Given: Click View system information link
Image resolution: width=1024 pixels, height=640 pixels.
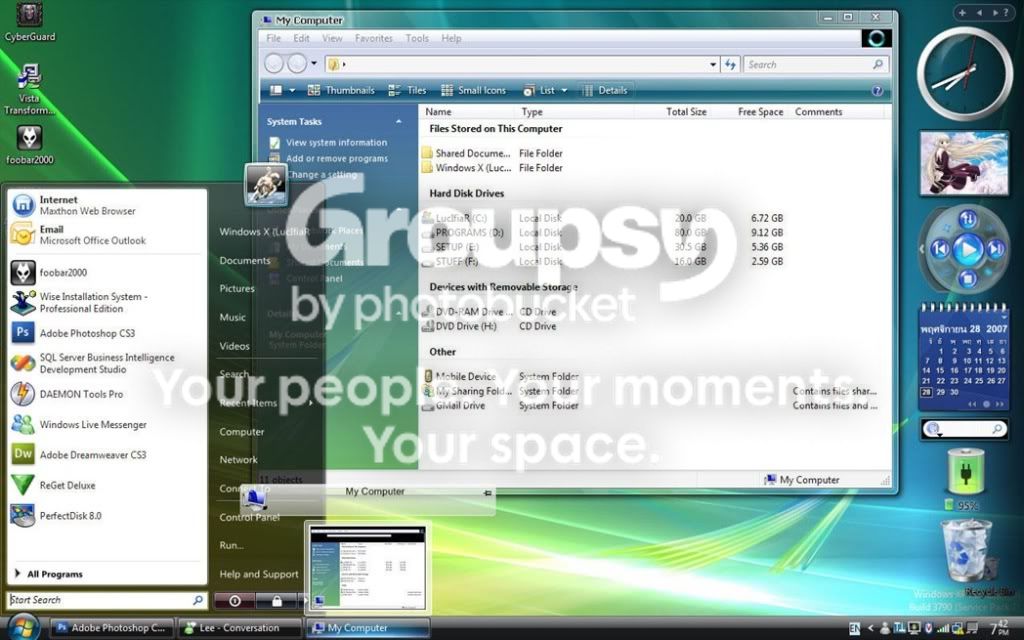Looking at the screenshot, I should (x=336, y=142).
